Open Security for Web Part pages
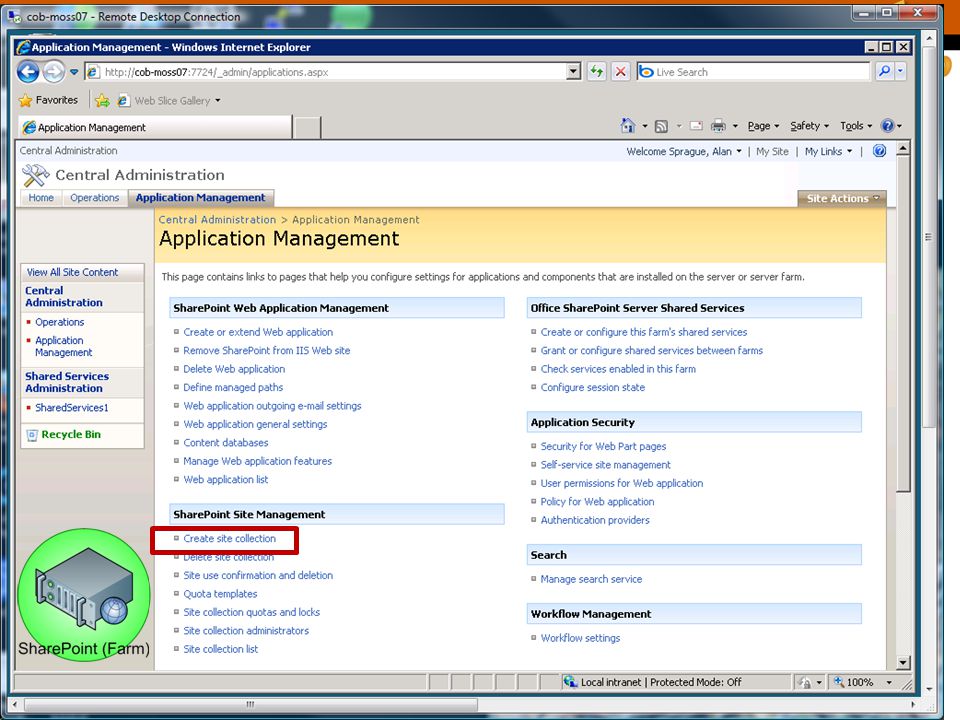This screenshot has width=960, height=720. pyautogui.click(x=603, y=446)
